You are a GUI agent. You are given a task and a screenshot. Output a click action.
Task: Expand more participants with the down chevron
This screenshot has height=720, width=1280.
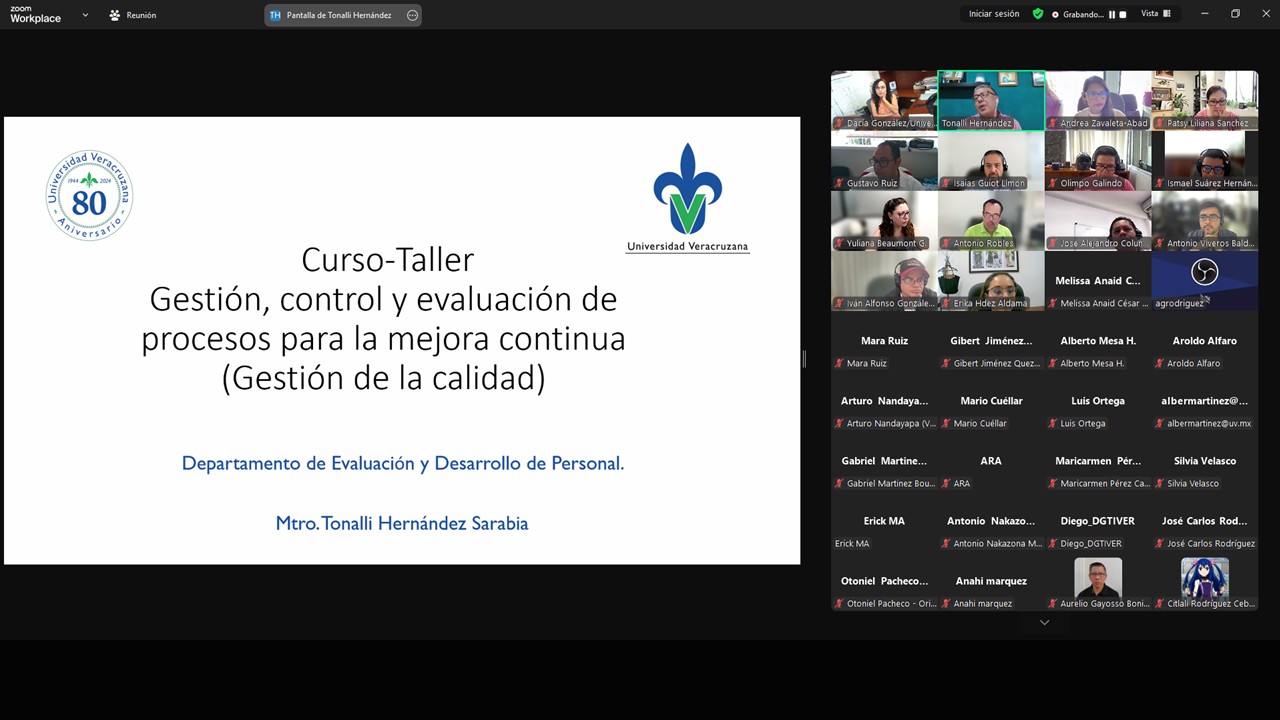coord(1044,622)
